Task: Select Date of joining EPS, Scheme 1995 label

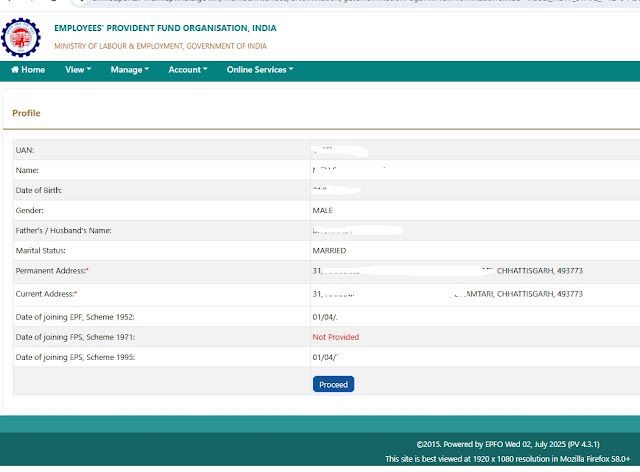Action: click(x=75, y=357)
